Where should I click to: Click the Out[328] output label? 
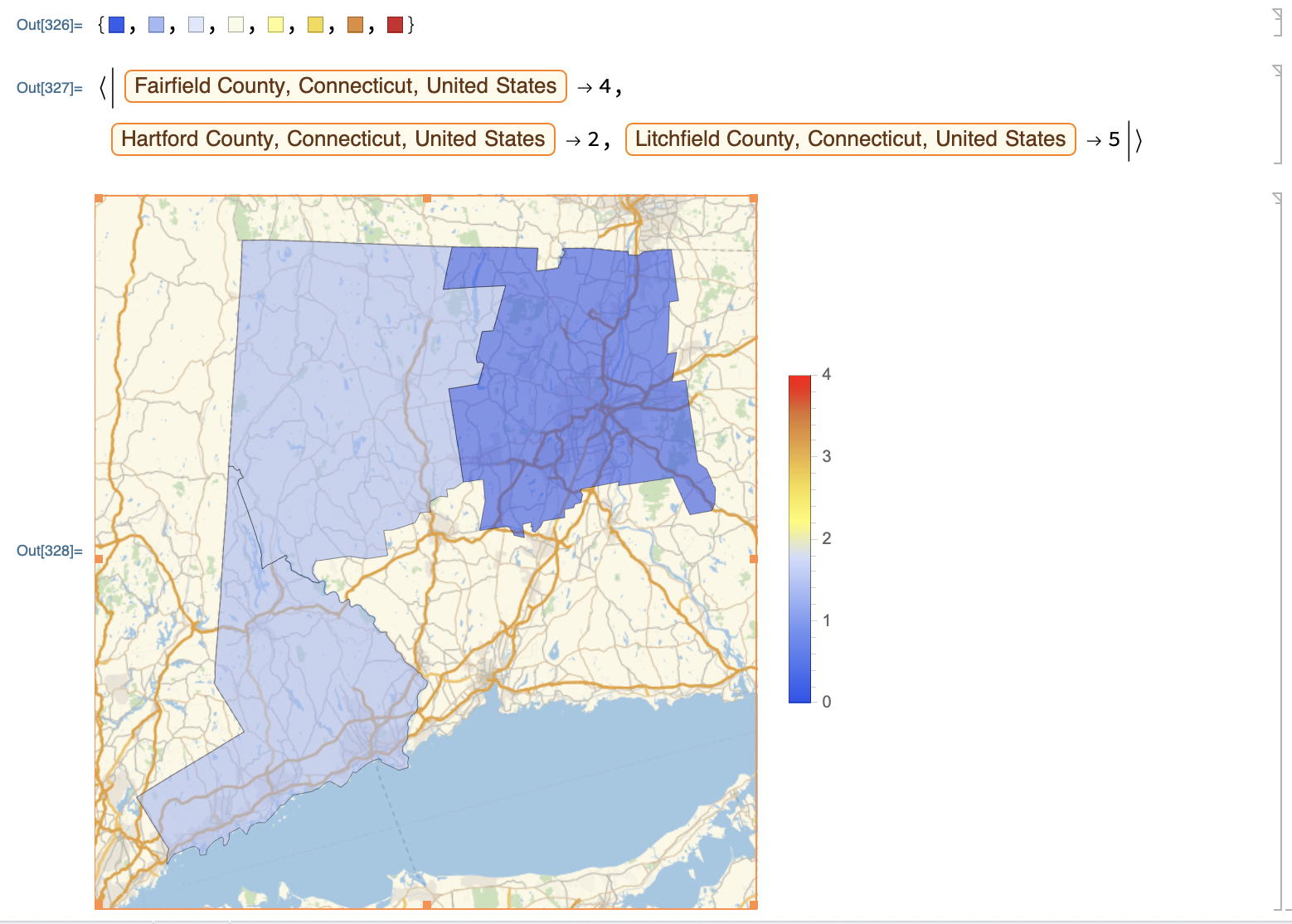49,551
